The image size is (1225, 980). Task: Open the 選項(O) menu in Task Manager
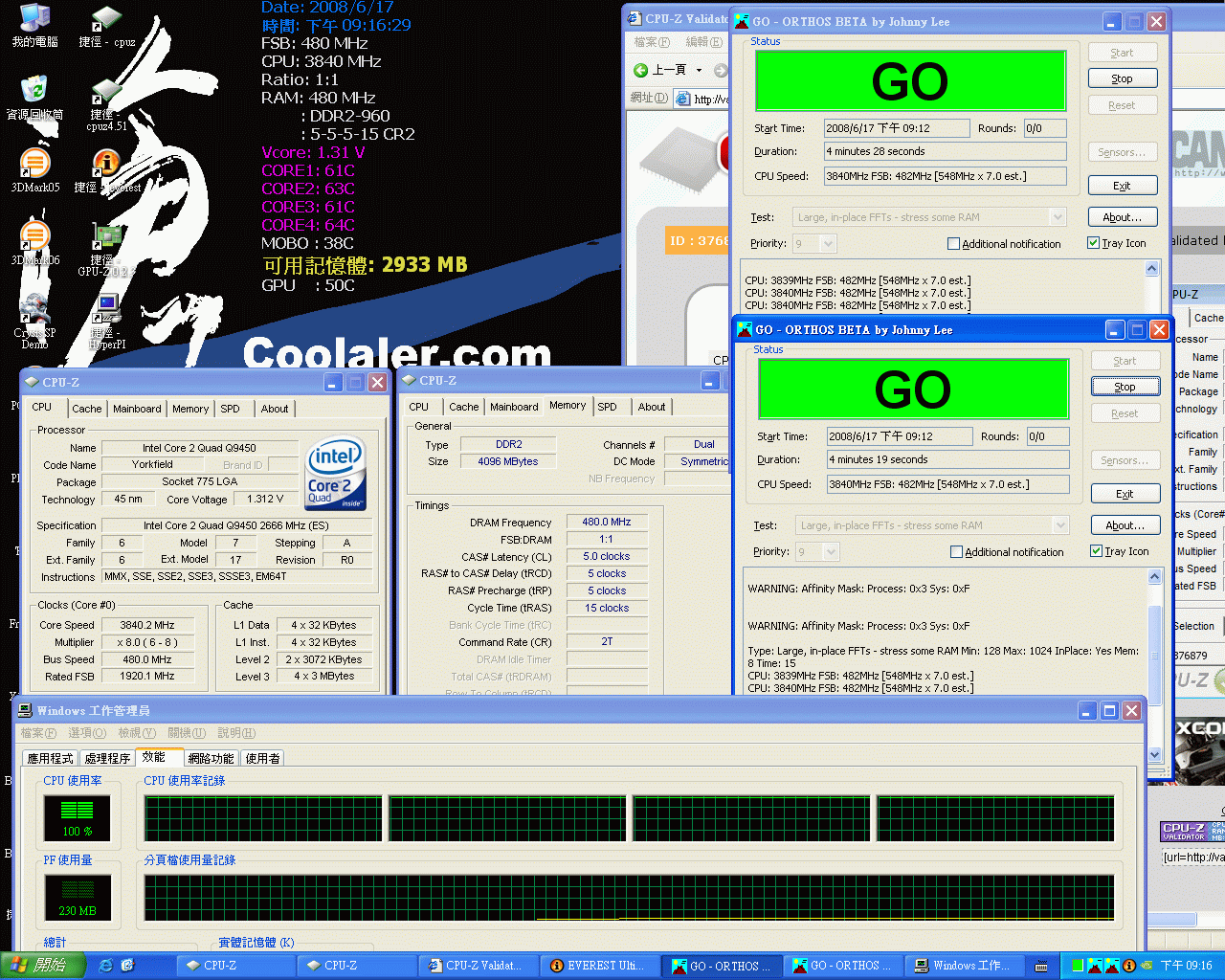(x=87, y=733)
